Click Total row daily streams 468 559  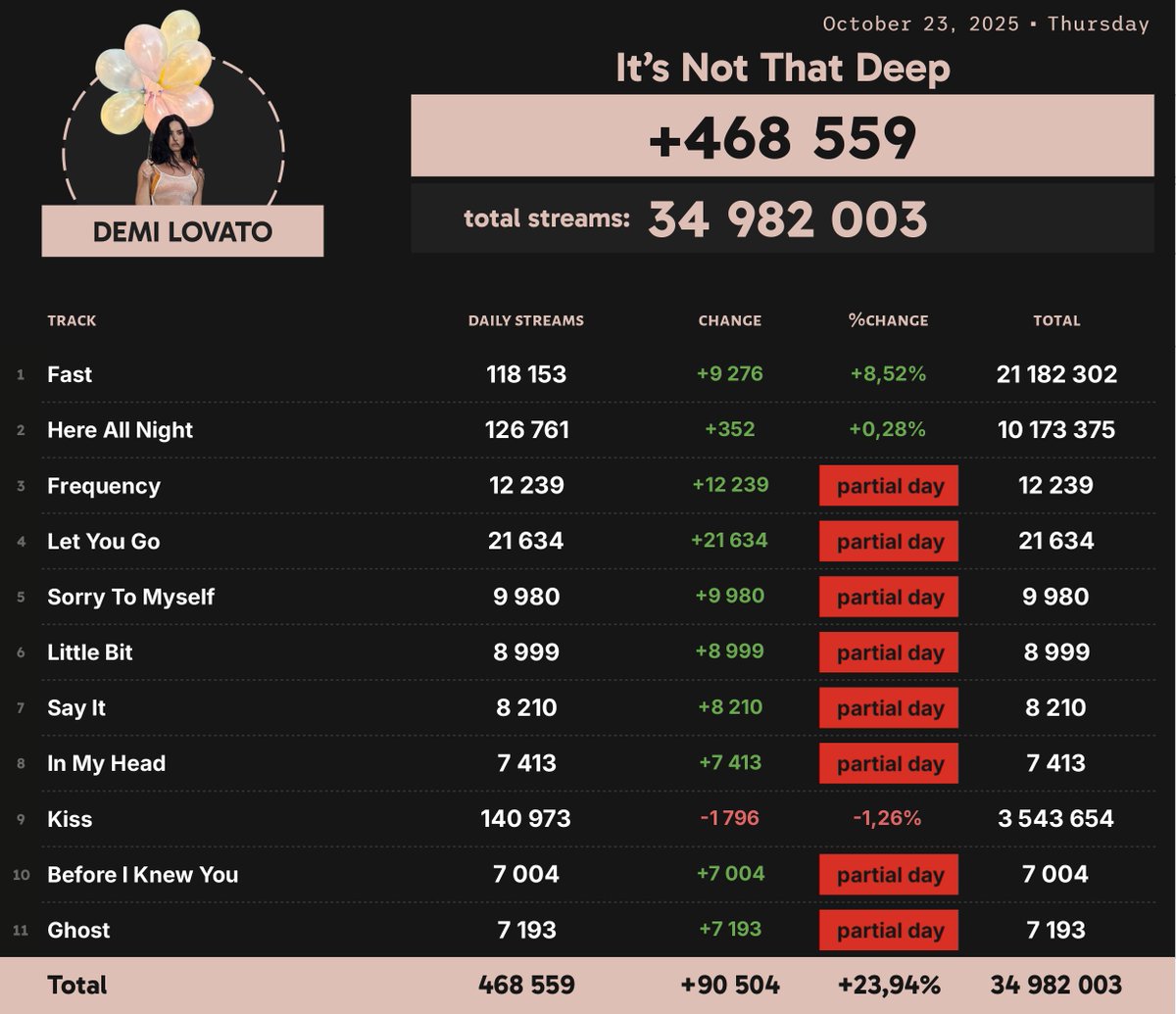[526, 986]
